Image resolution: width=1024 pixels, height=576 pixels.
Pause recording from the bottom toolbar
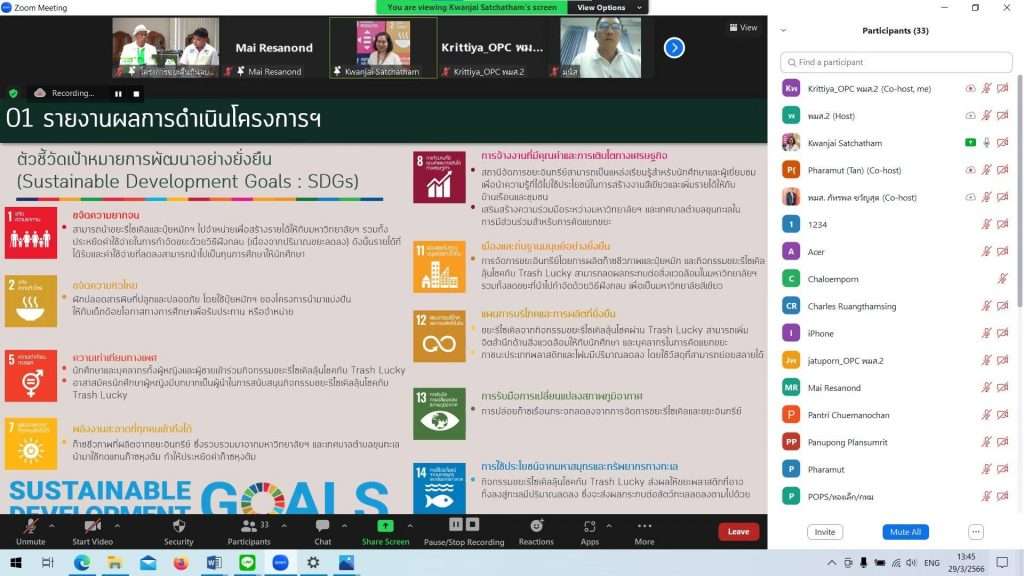click(455, 524)
